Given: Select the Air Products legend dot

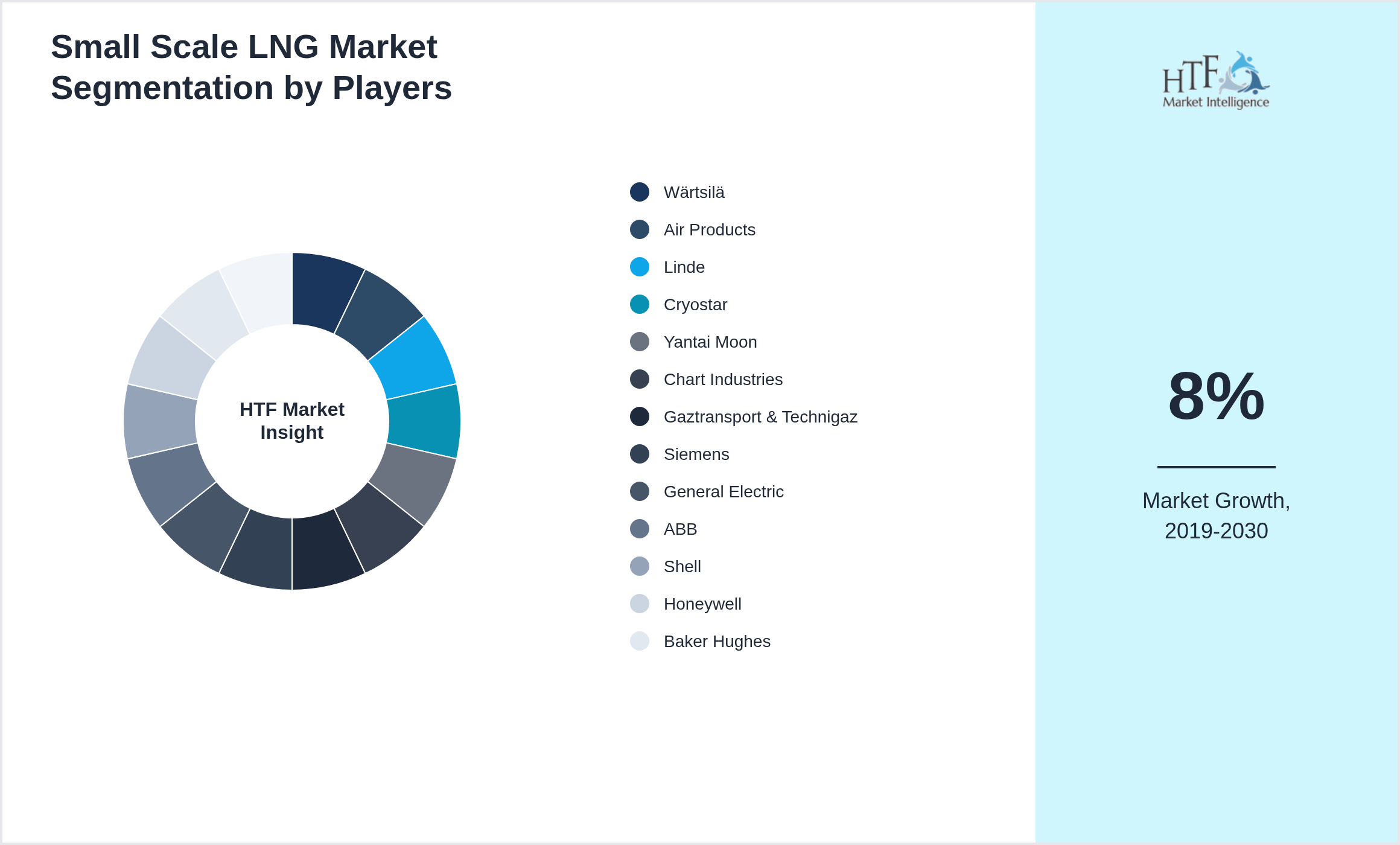Looking at the screenshot, I should pos(639,229).
